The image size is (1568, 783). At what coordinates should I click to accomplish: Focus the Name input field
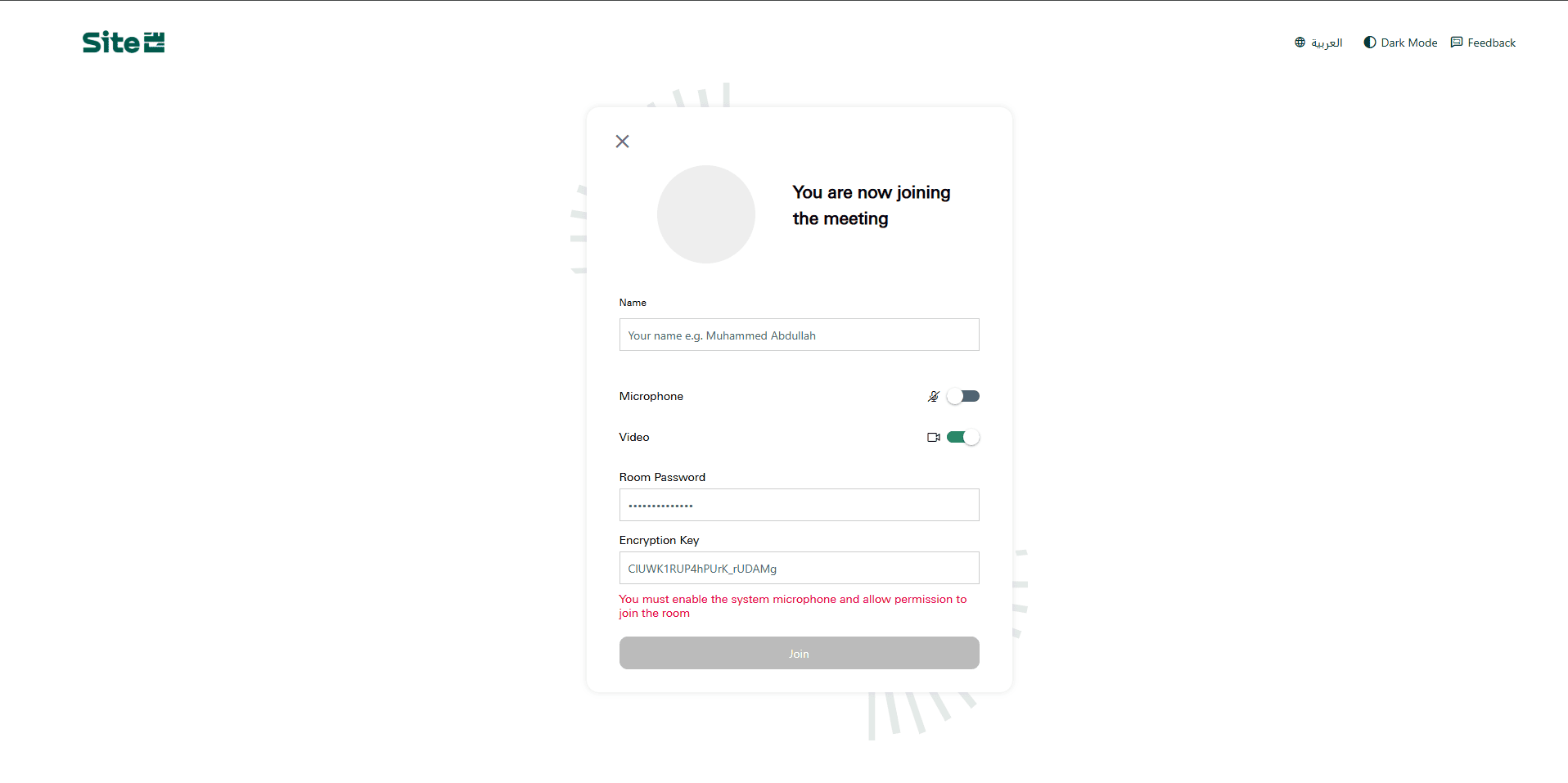click(799, 335)
